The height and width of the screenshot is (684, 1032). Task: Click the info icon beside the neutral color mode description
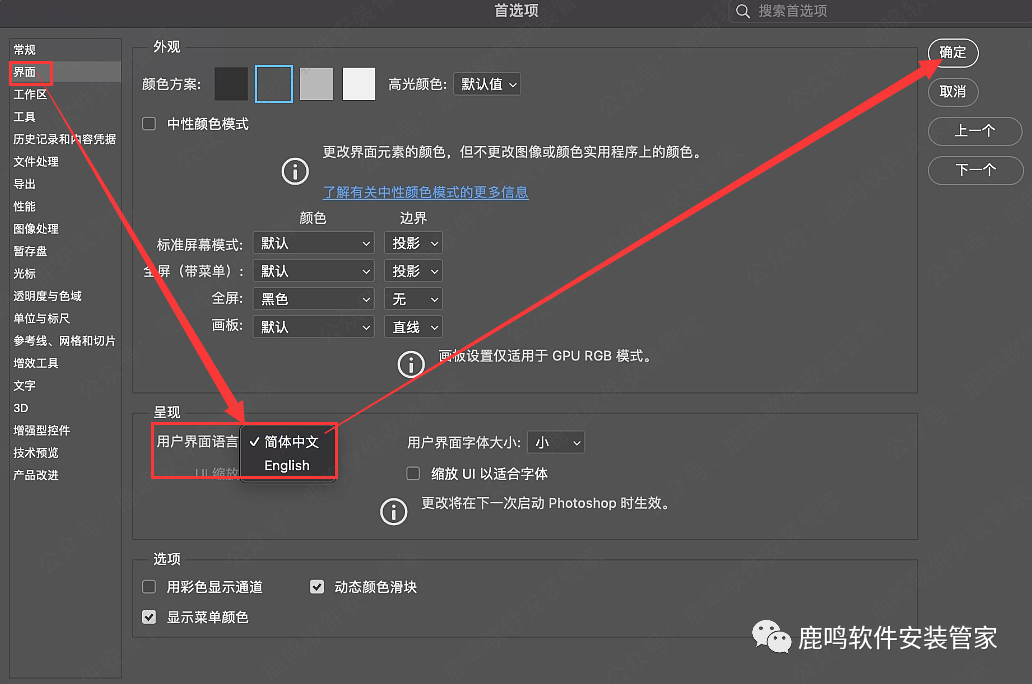click(295, 171)
